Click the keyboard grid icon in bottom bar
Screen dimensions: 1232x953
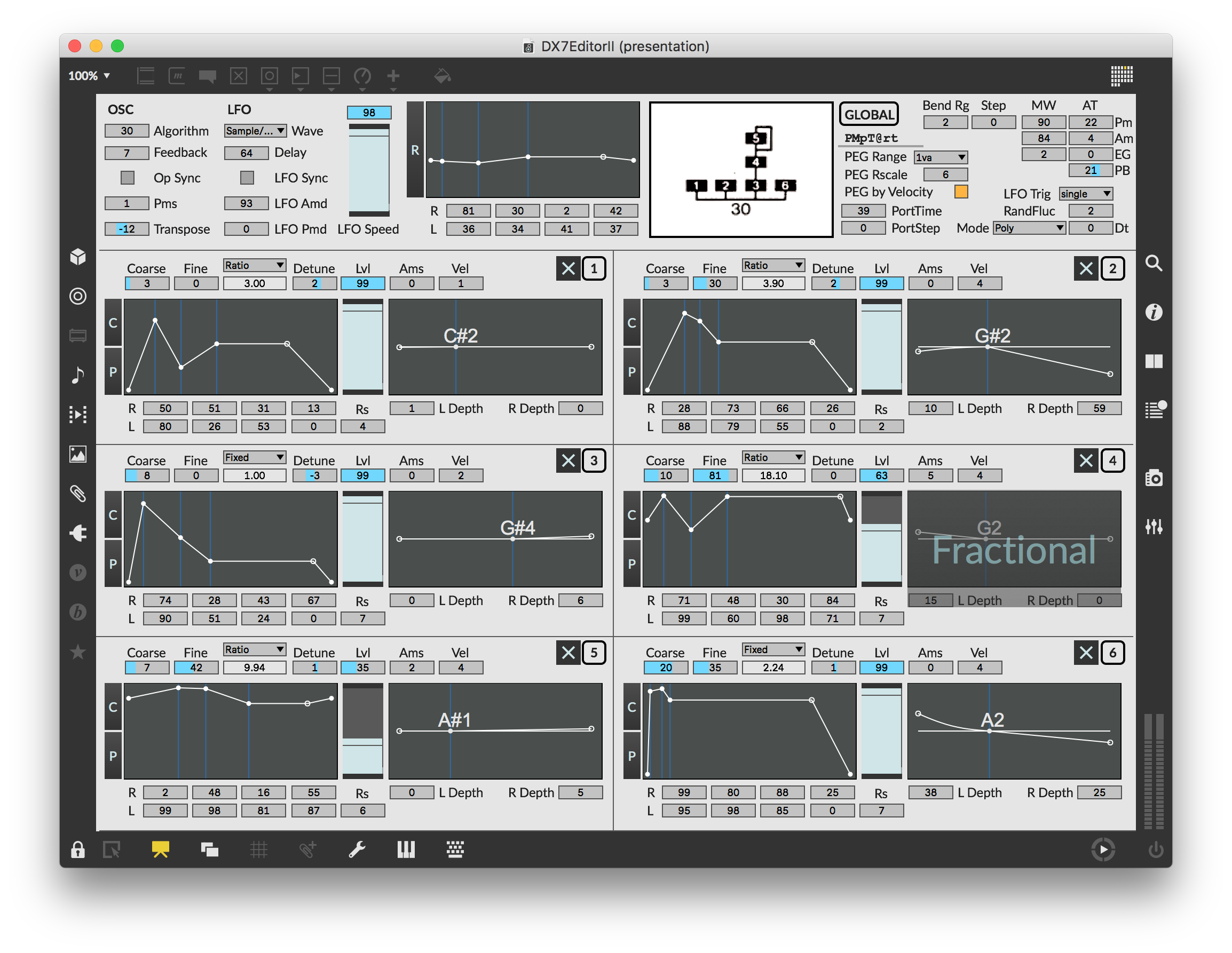[455, 849]
